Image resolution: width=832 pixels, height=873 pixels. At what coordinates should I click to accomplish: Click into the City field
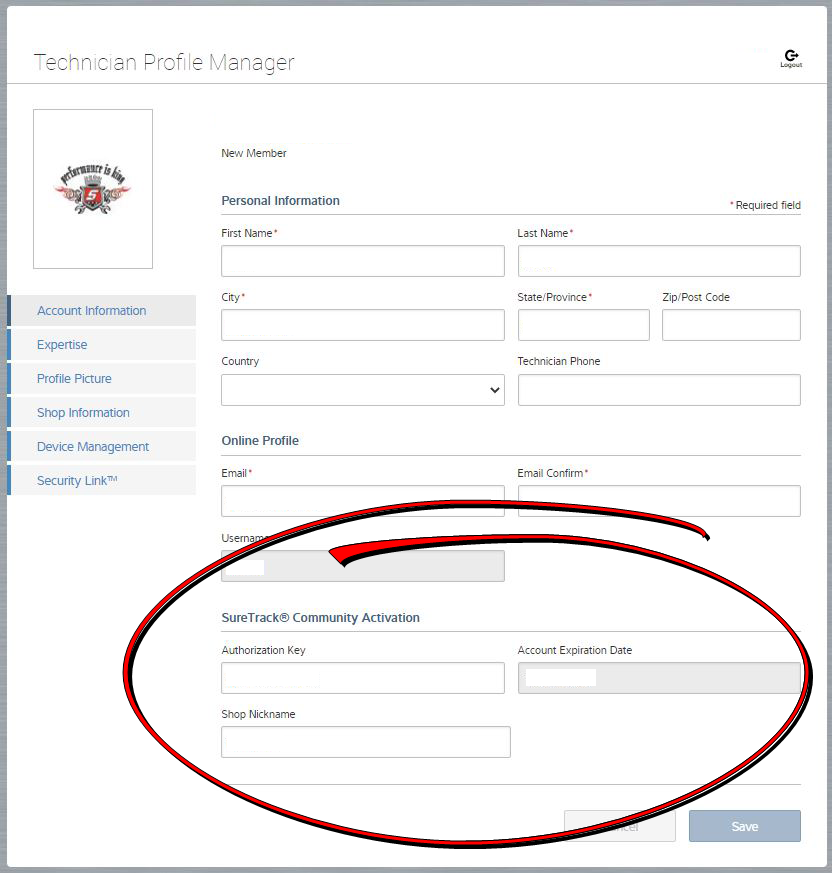click(362, 325)
